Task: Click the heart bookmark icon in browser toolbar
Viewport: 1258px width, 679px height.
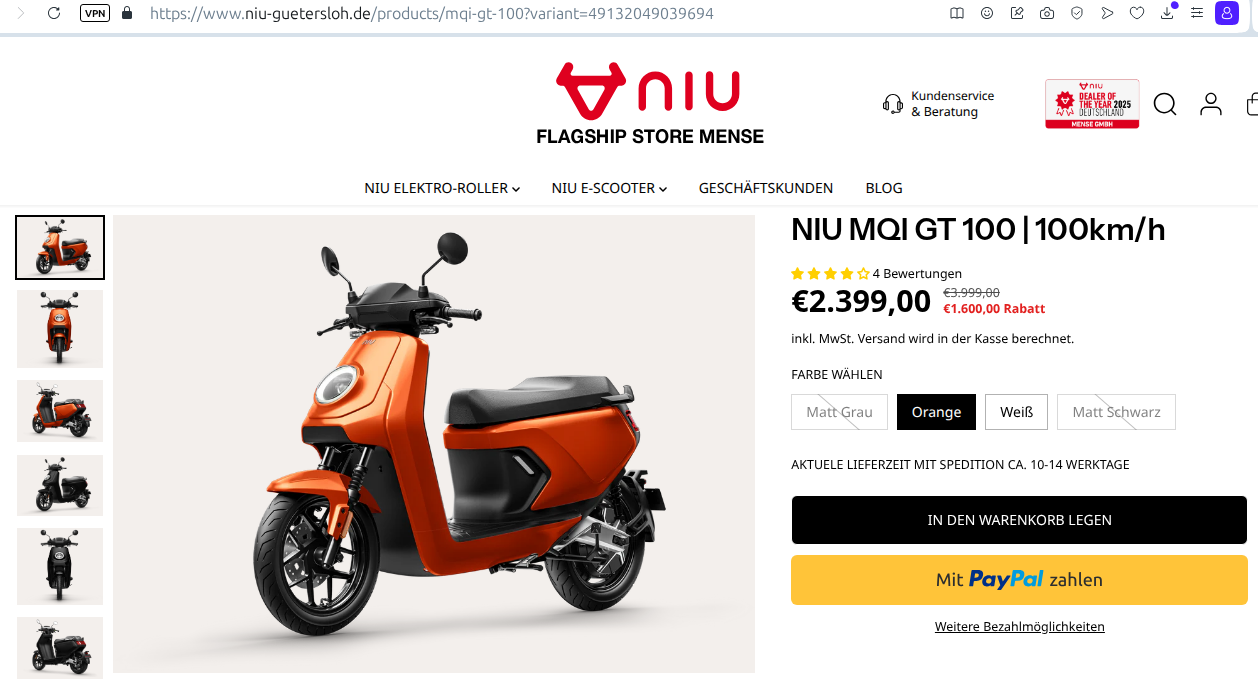Action: (x=1137, y=13)
